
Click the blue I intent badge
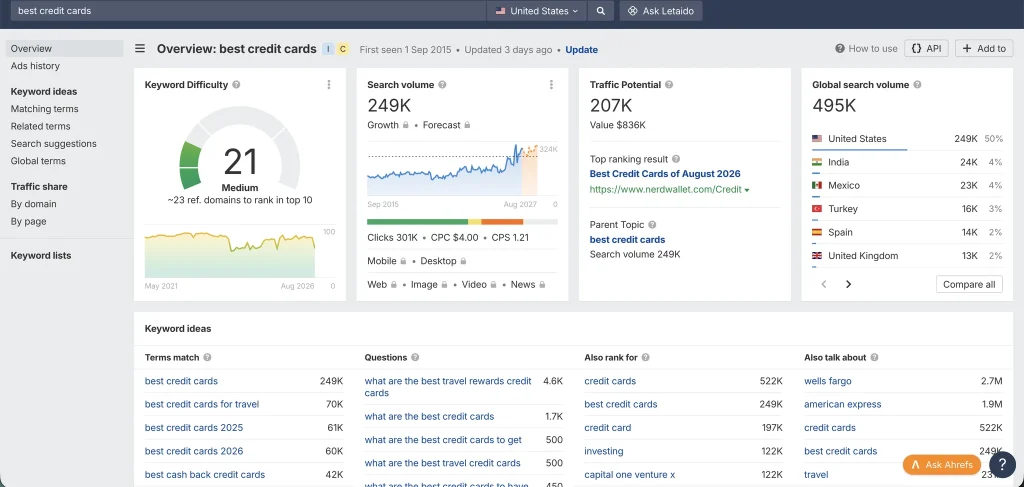click(x=328, y=49)
